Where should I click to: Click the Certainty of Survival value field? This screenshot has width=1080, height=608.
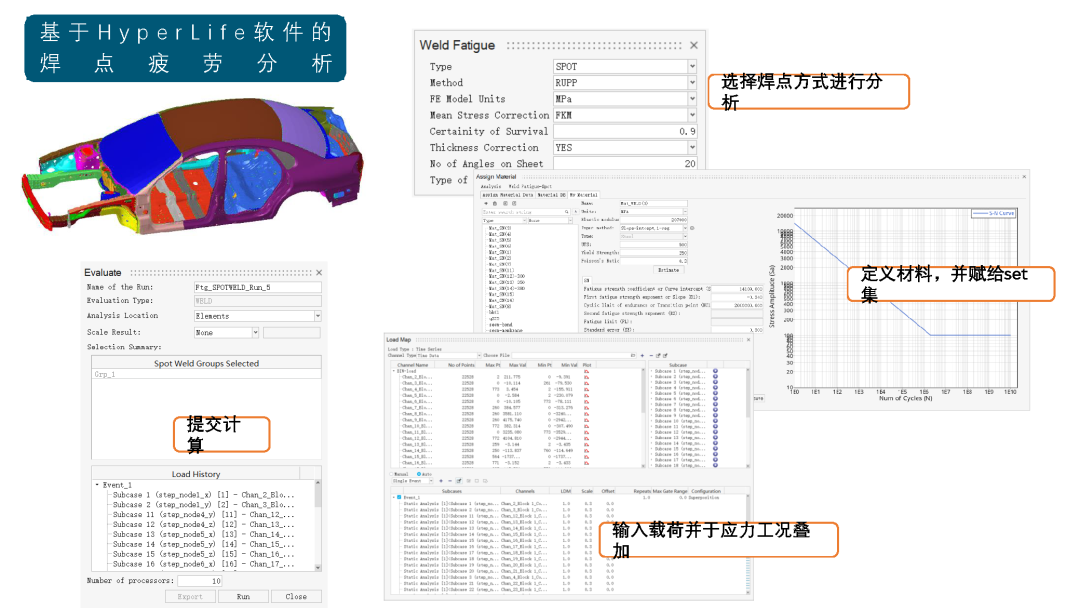tap(625, 131)
